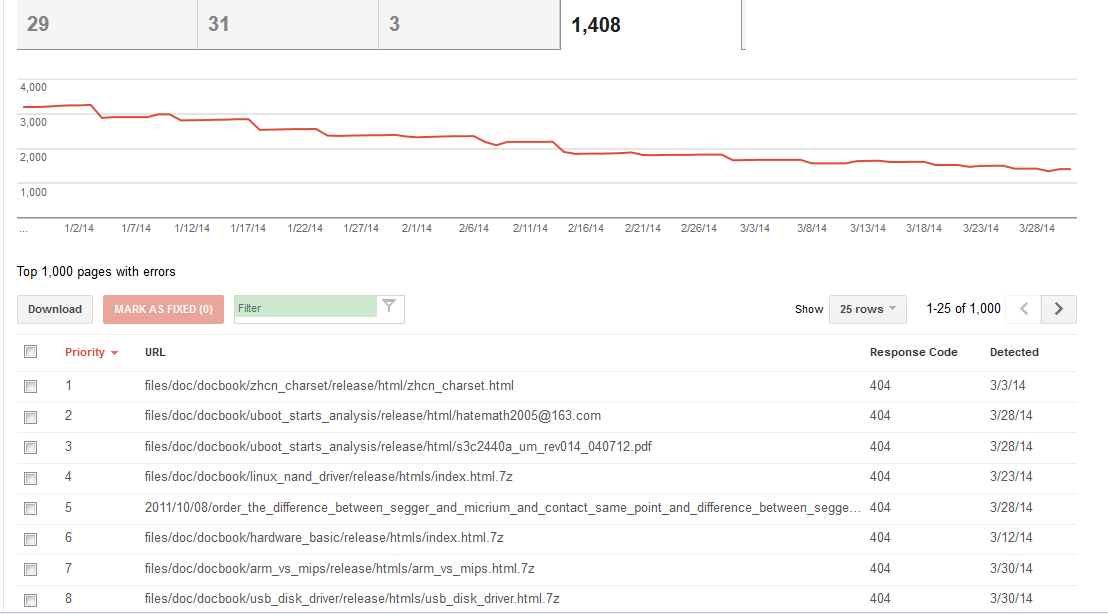Check the box for zhcn_charset.html row
The height and width of the screenshot is (614, 1108).
point(30,386)
